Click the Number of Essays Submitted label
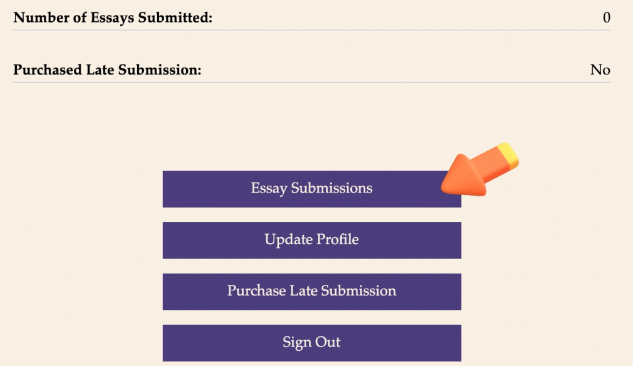Image resolution: width=633 pixels, height=366 pixels. tap(113, 18)
